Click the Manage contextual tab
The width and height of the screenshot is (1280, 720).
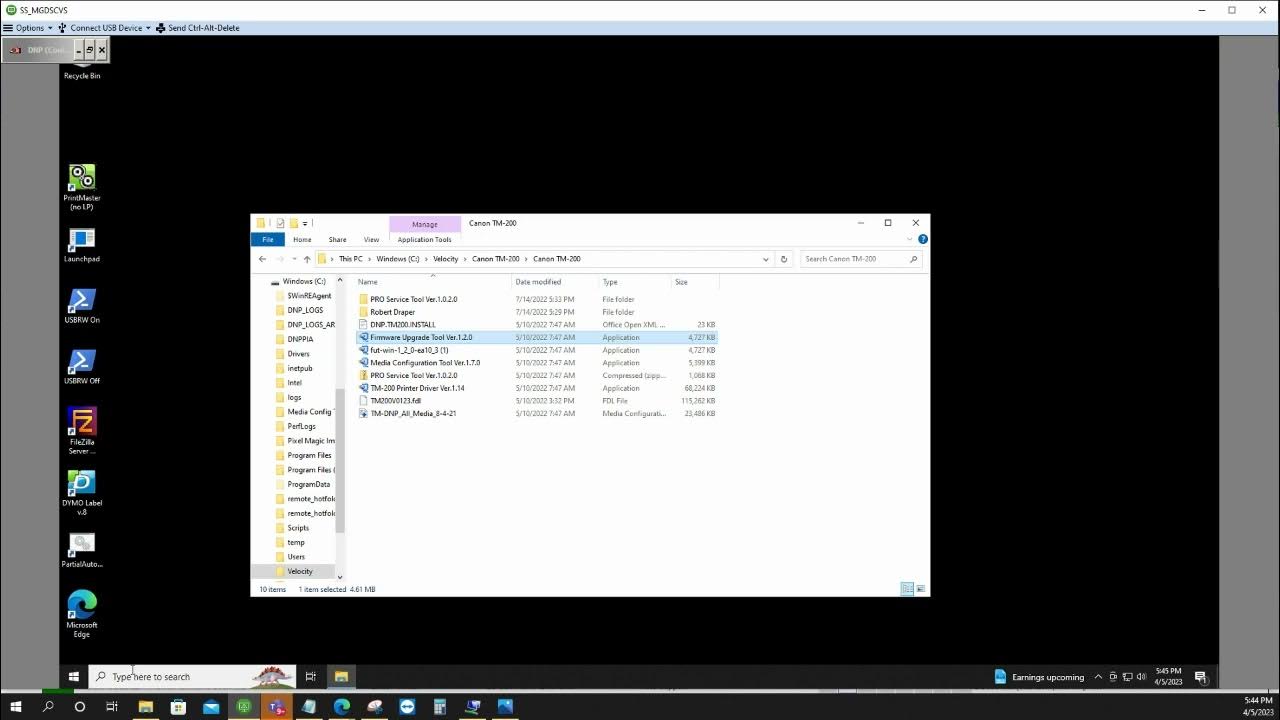(425, 224)
